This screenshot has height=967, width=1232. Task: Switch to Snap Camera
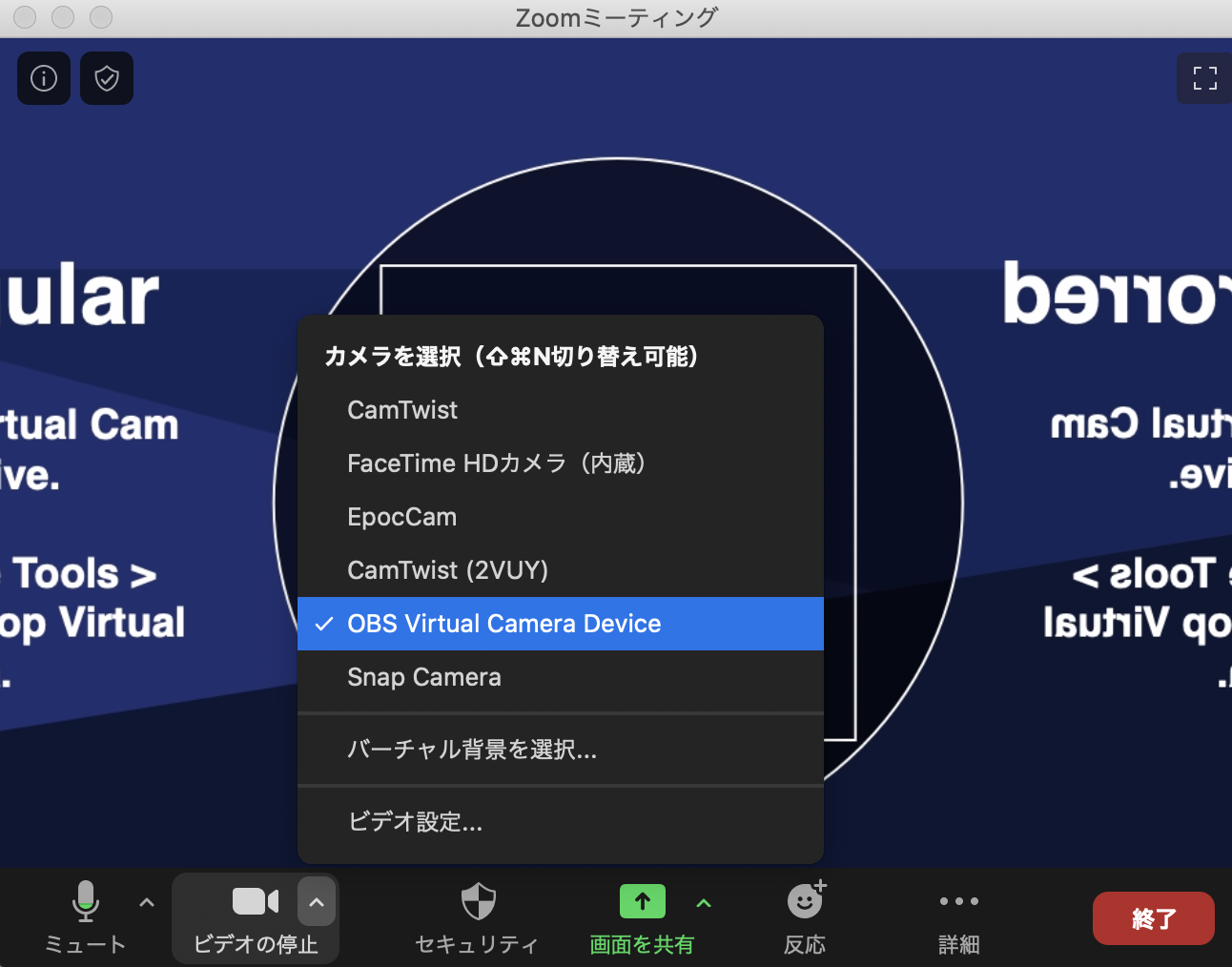pos(423,677)
